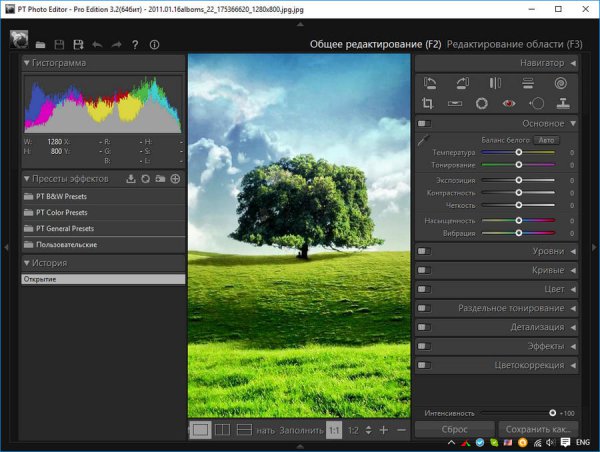Rotate the image right
The height and width of the screenshot is (452, 600).
click(x=463, y=83)
